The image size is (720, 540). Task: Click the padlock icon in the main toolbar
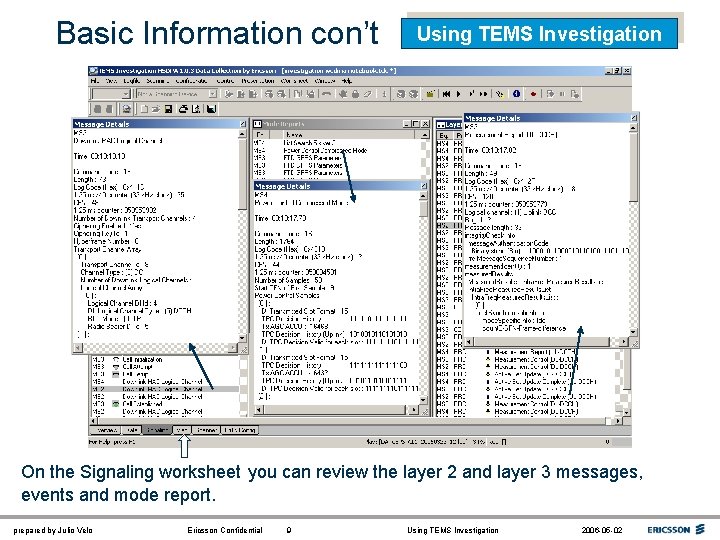(355, 94)
